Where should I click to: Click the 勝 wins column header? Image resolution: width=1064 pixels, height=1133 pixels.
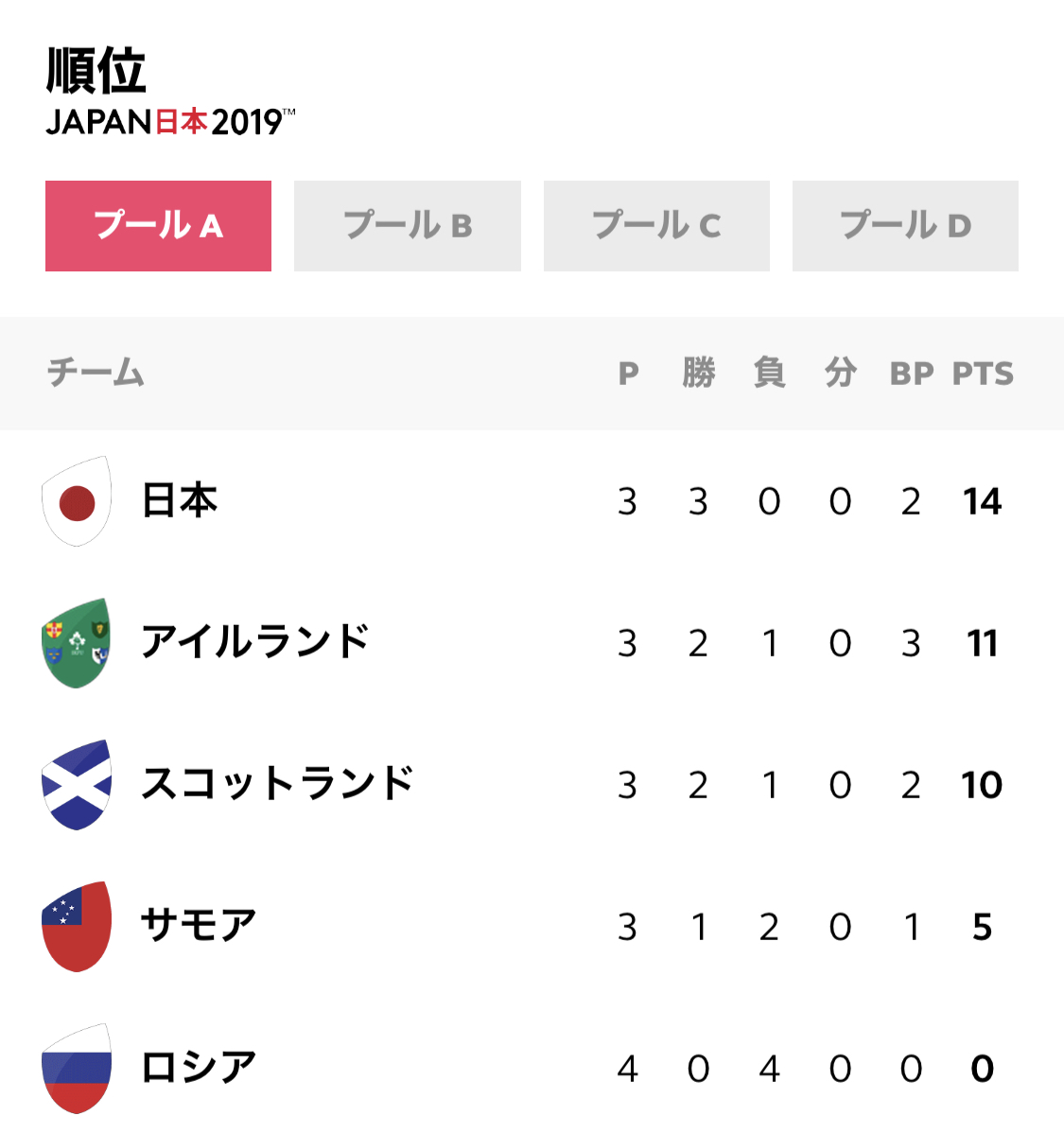pyautogui.click(x=699, y=373)
